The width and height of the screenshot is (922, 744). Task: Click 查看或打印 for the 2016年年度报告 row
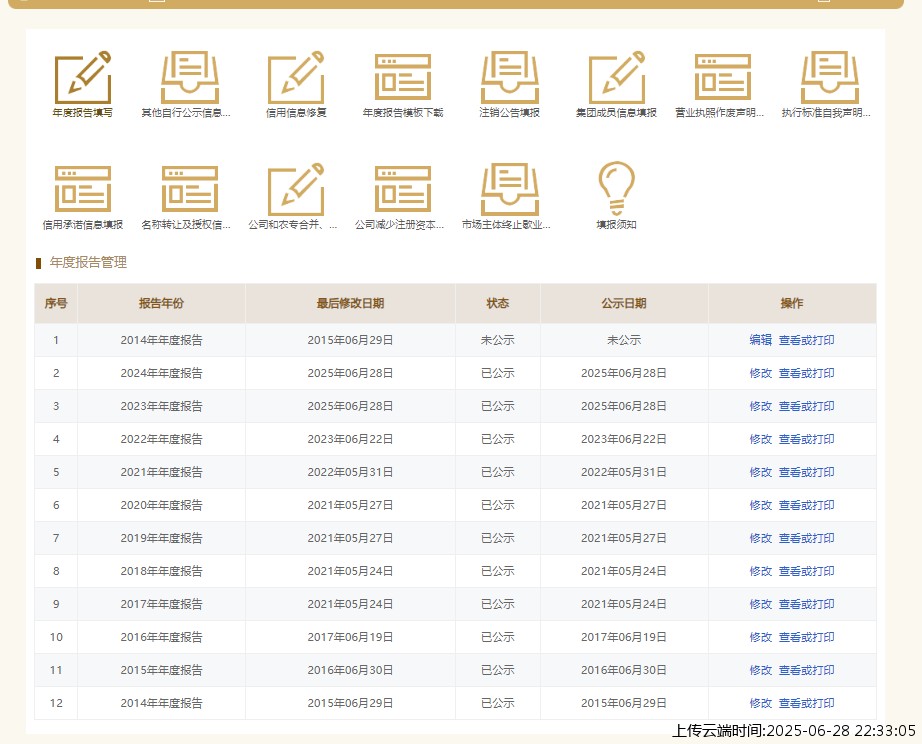806,636
